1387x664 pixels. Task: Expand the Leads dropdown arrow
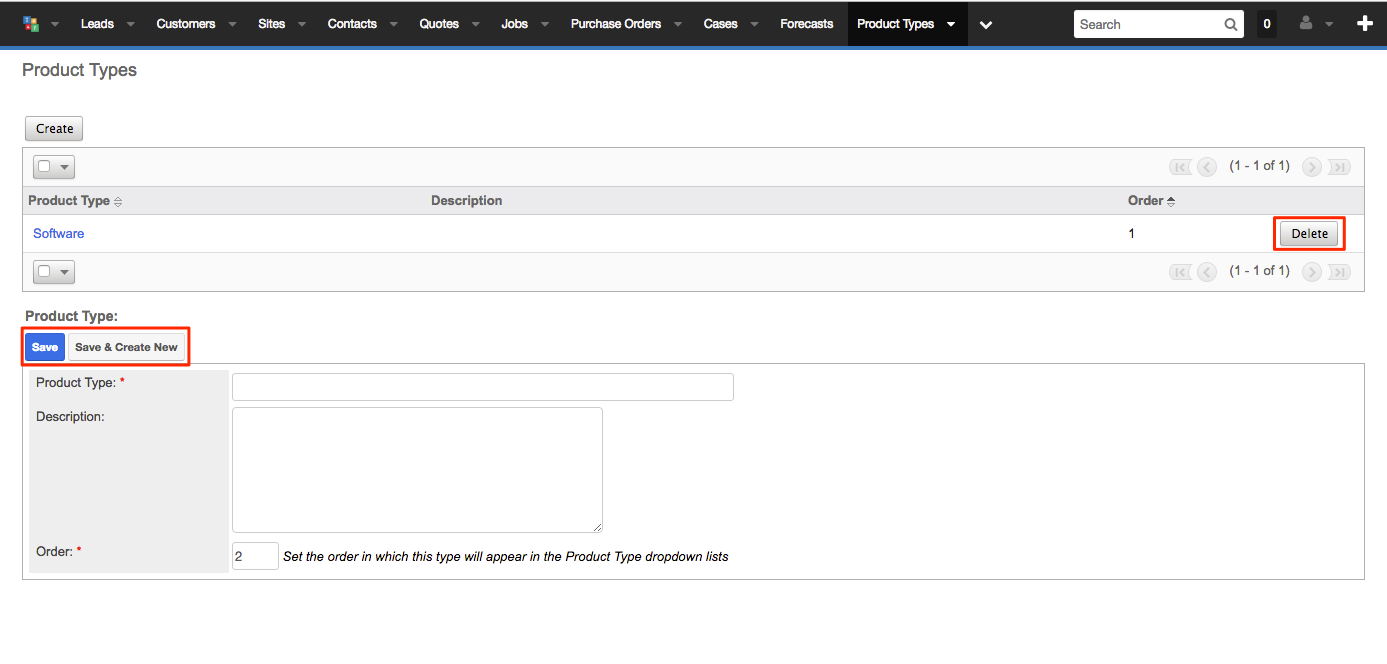pos(131,24)
